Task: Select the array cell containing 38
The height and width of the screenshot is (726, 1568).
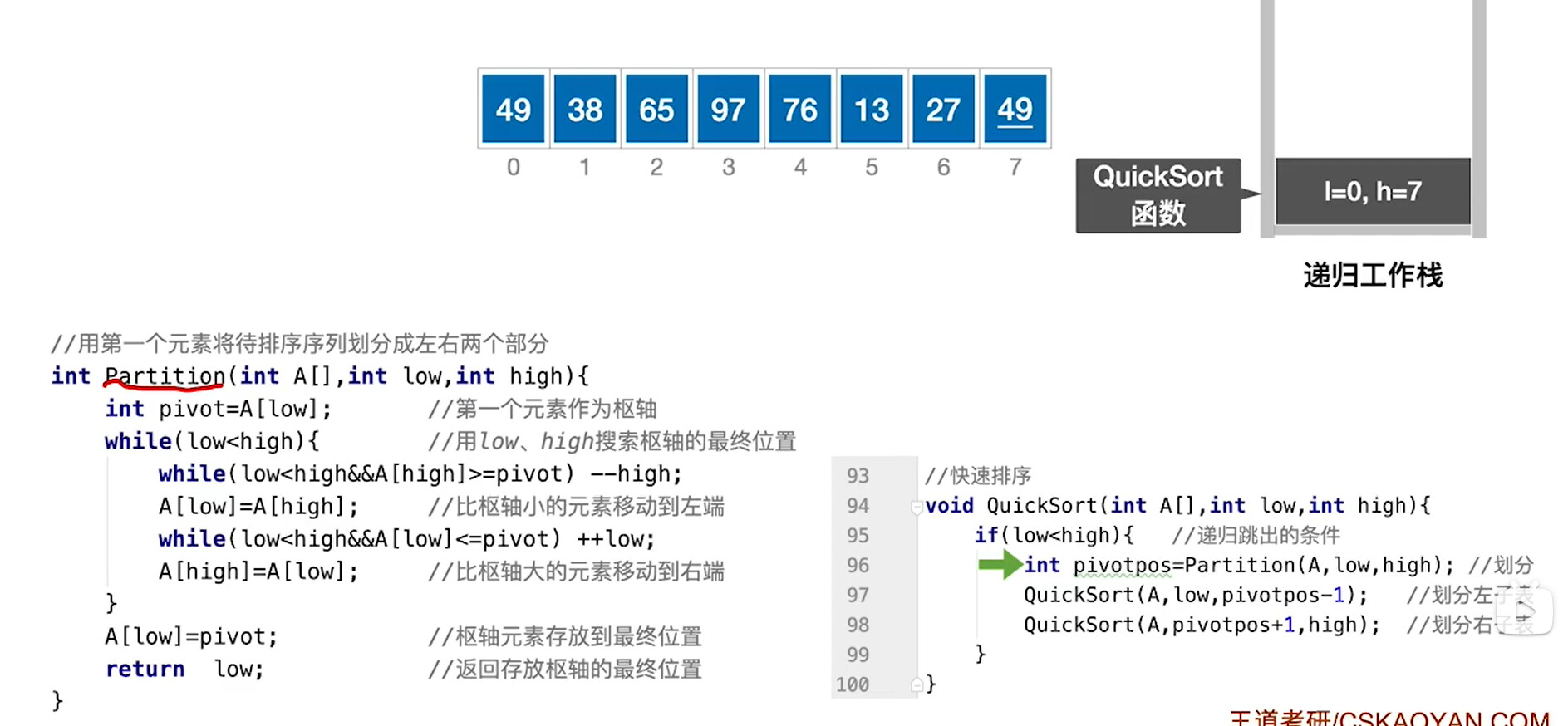Action: click(585, 109)
